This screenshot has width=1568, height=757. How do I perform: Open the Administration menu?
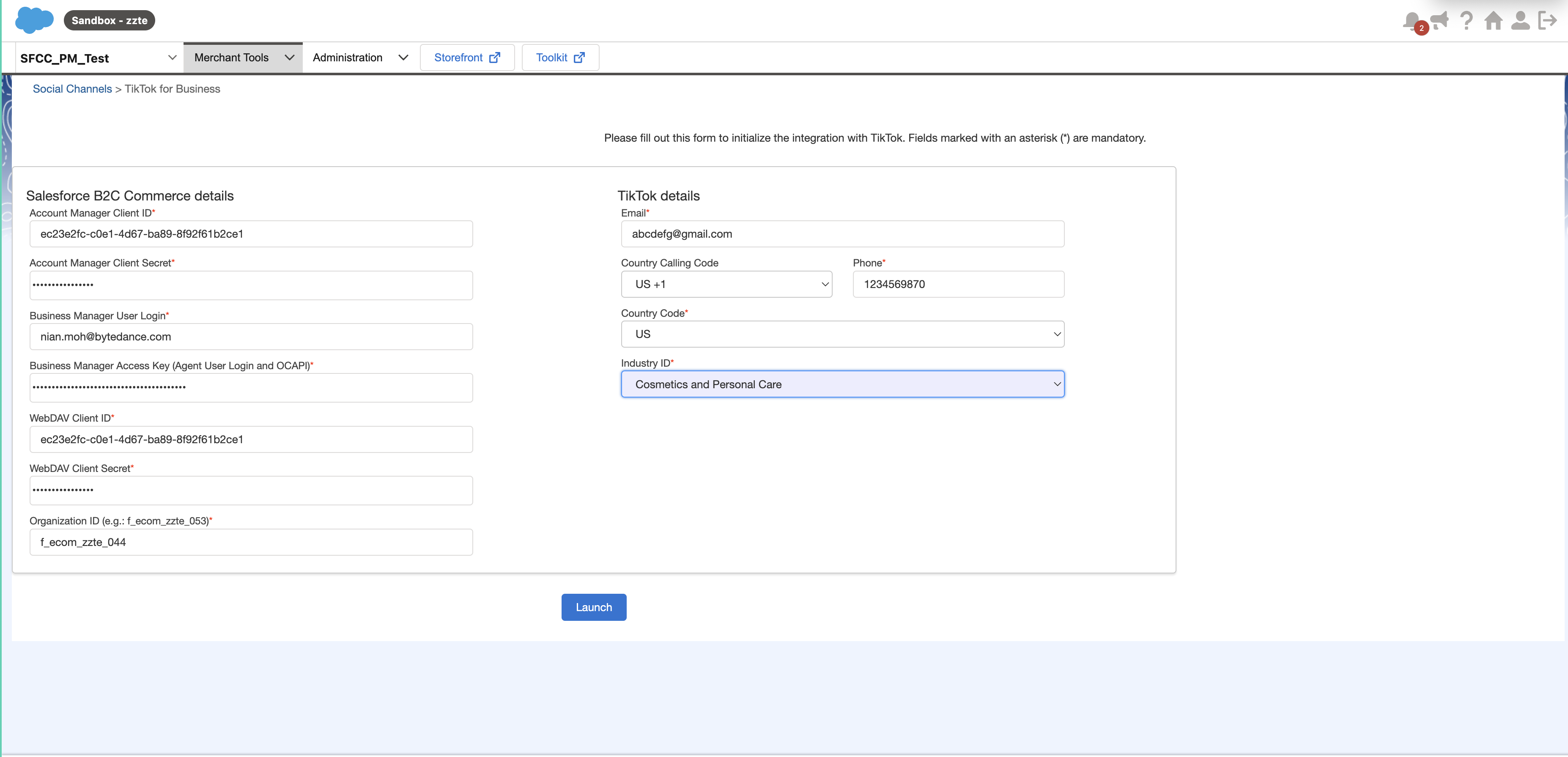point(359,57)
